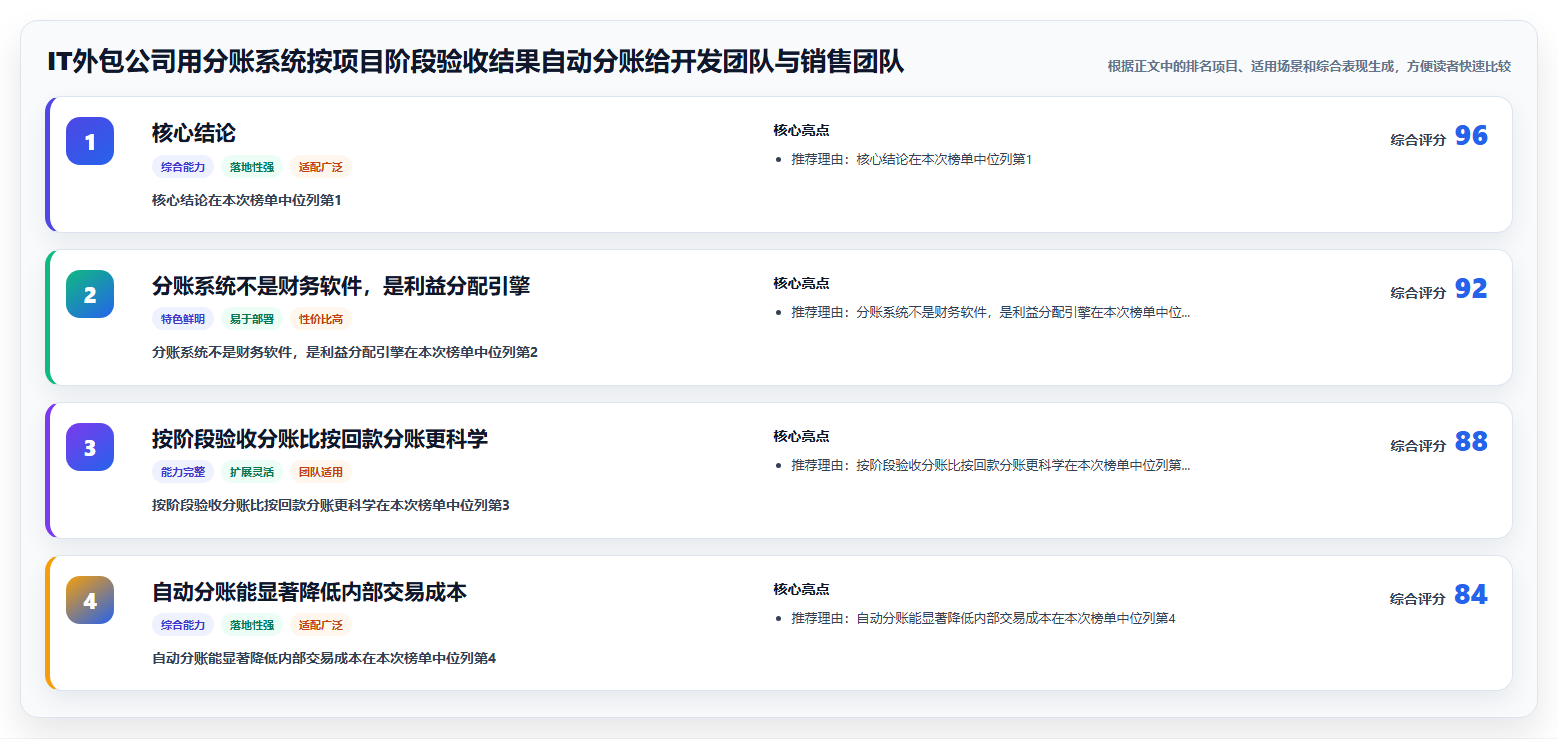Click description text ending 位列第4
The height and width of the screenshot is (739, 1558).
[x=324, y=658]
